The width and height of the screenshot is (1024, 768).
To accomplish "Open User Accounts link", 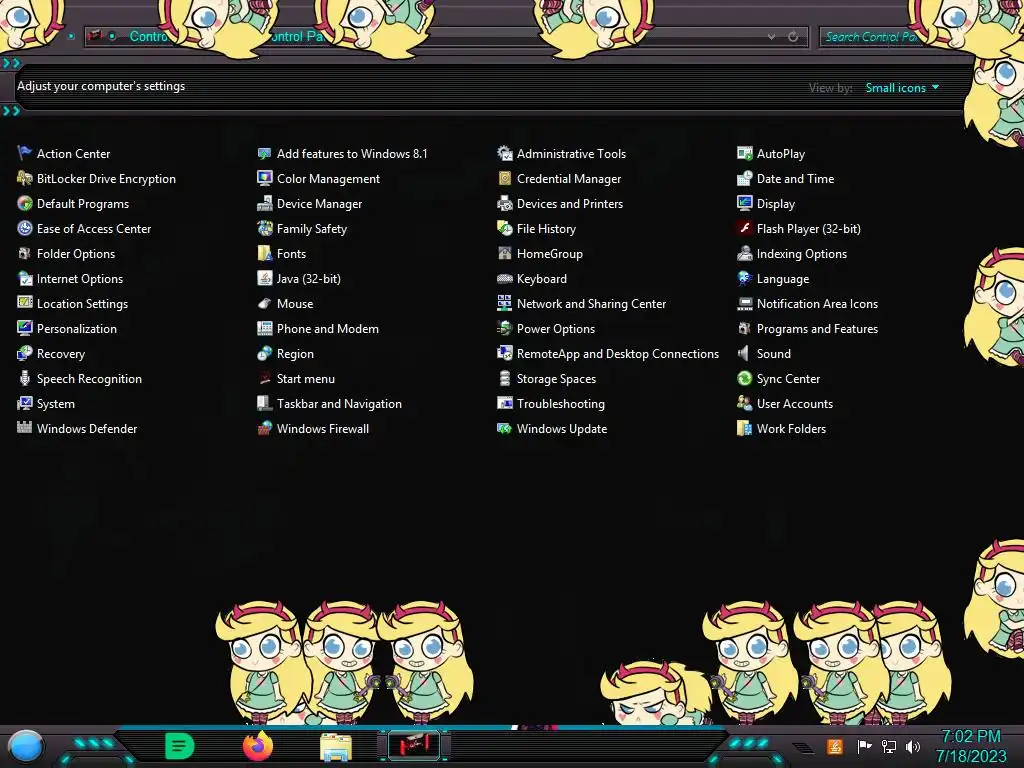I will (795, 404).
